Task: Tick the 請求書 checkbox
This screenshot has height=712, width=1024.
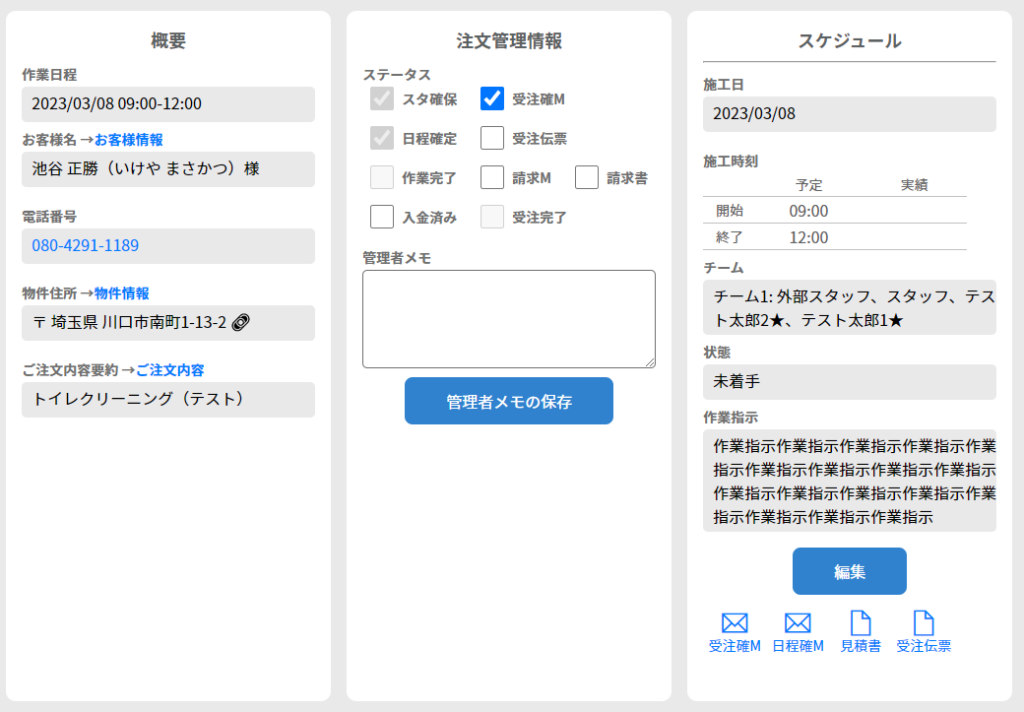Action: 587,177
